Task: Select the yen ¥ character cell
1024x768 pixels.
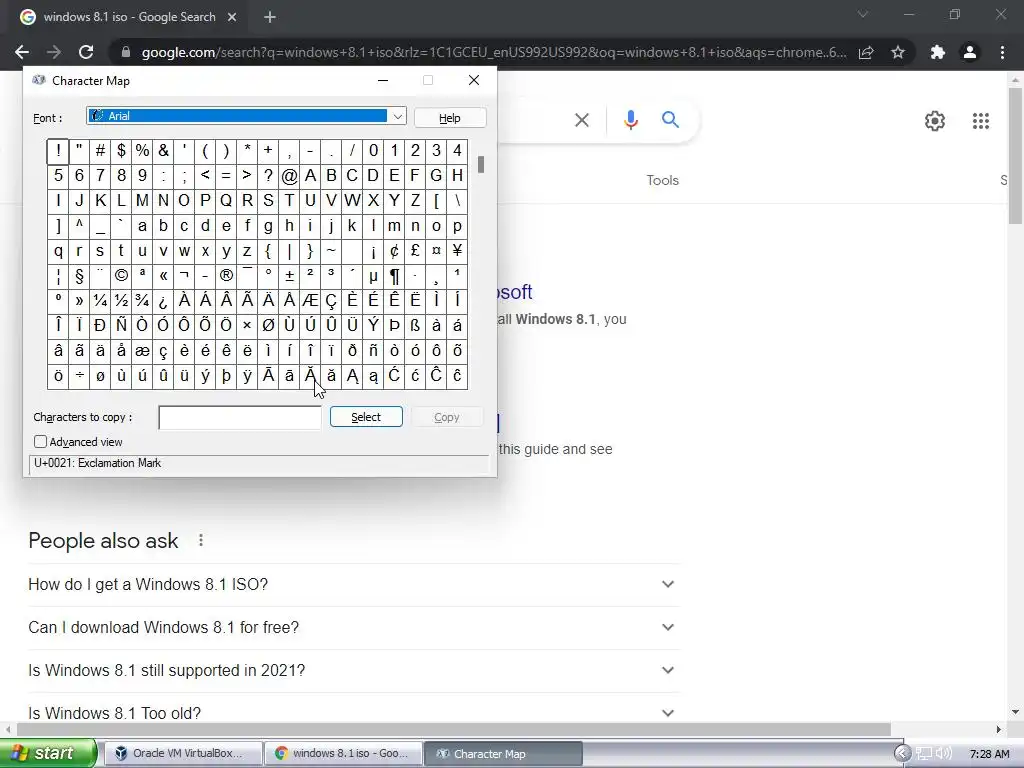Action: pyautogui.click(x=457, y=251)
